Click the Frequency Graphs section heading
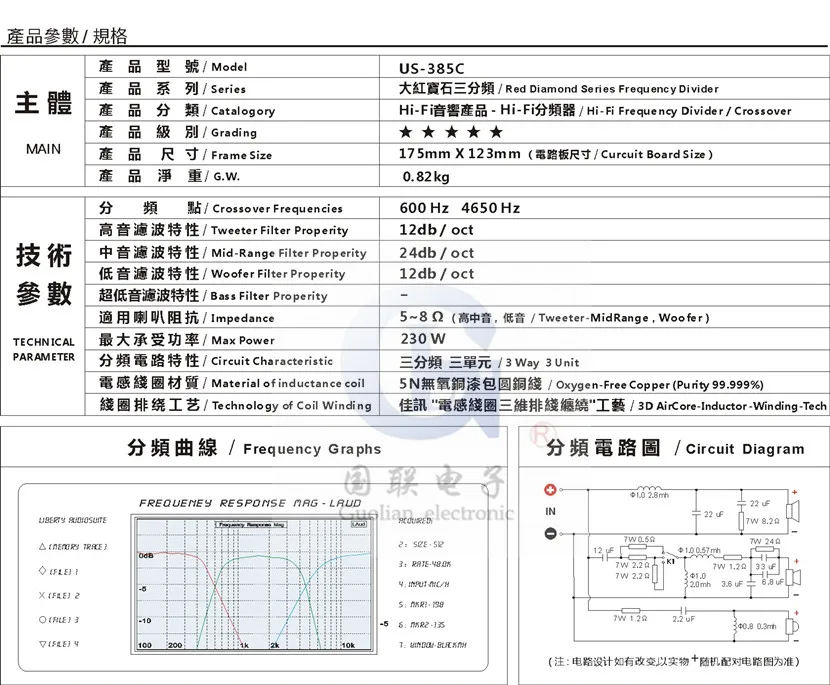 [254, 448]
